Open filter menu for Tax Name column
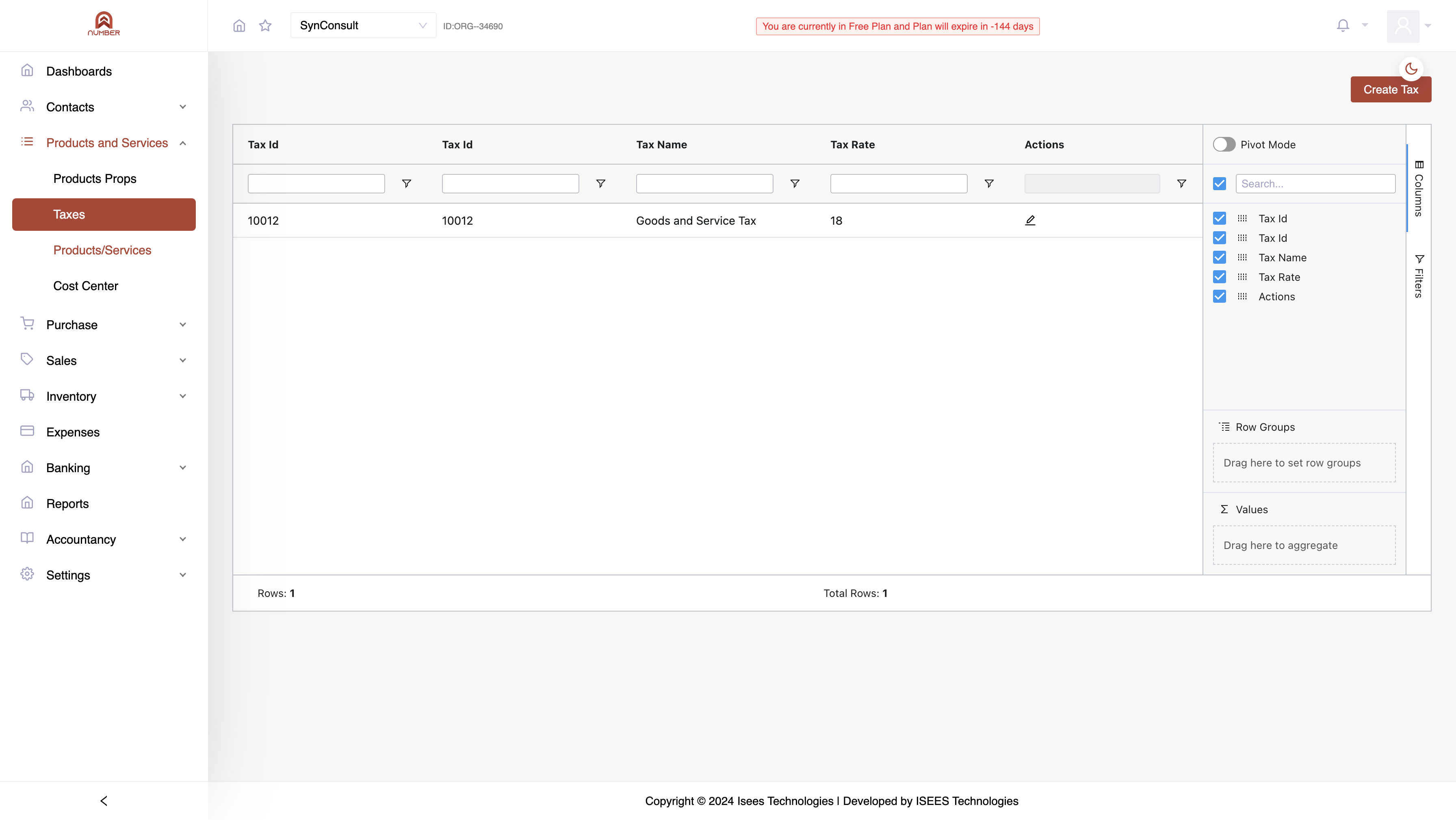This screenshot has width=1456, height=820. (x=795, y=183)
